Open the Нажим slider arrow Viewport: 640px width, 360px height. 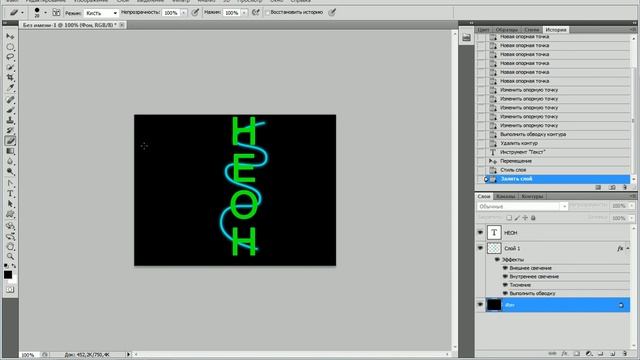click(x=244, y=13)
